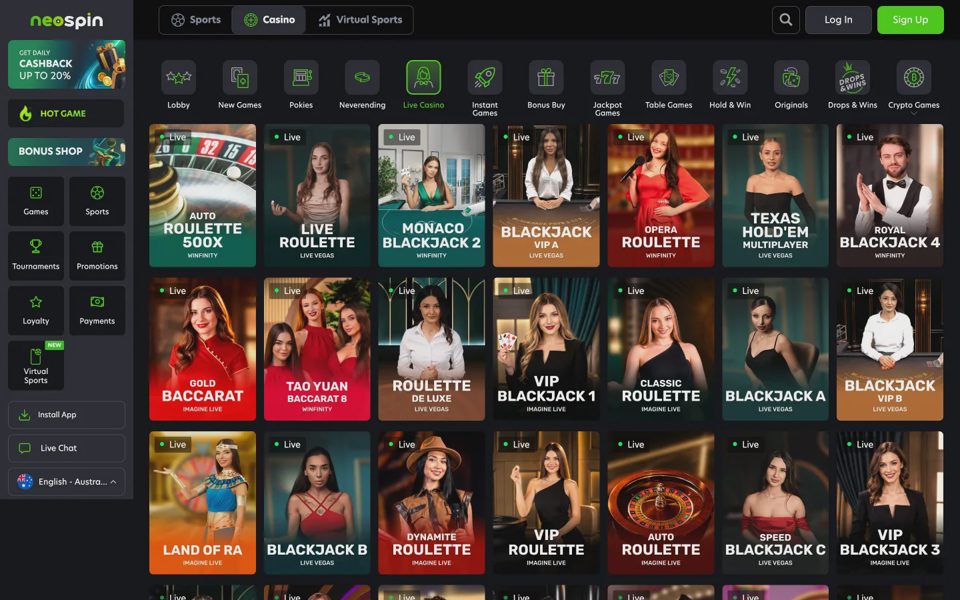Viewport: 960px width, 600px height.
Task: Select the Table Games category icon
Action: (x=669, y=77)
